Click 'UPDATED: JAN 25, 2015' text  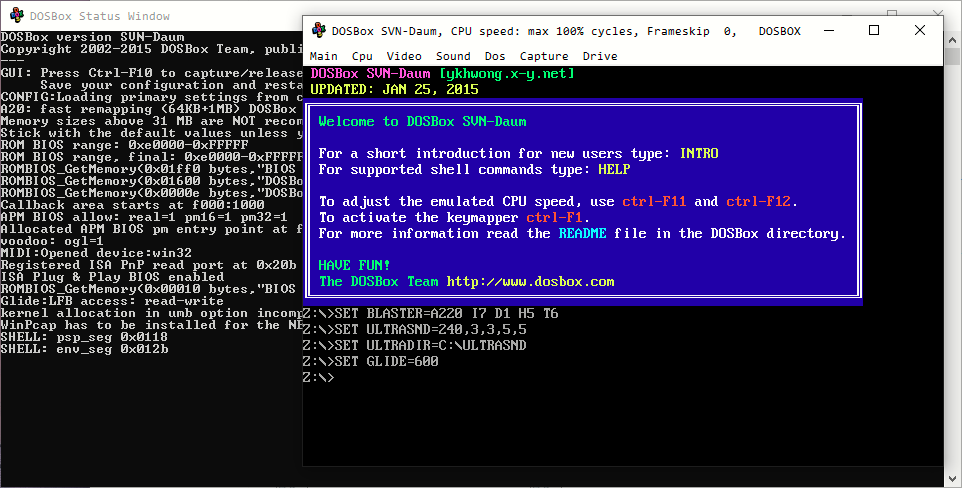394,90
